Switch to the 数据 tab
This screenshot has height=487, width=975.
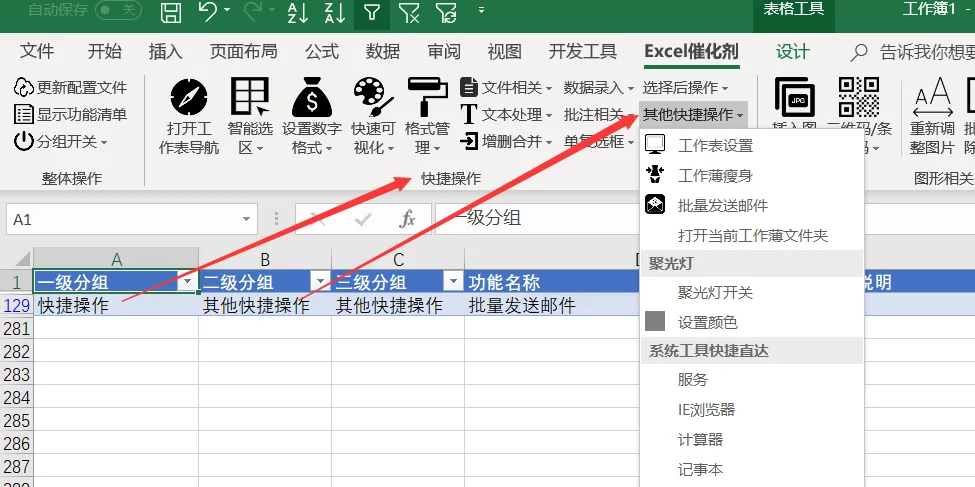coord(382,52)
